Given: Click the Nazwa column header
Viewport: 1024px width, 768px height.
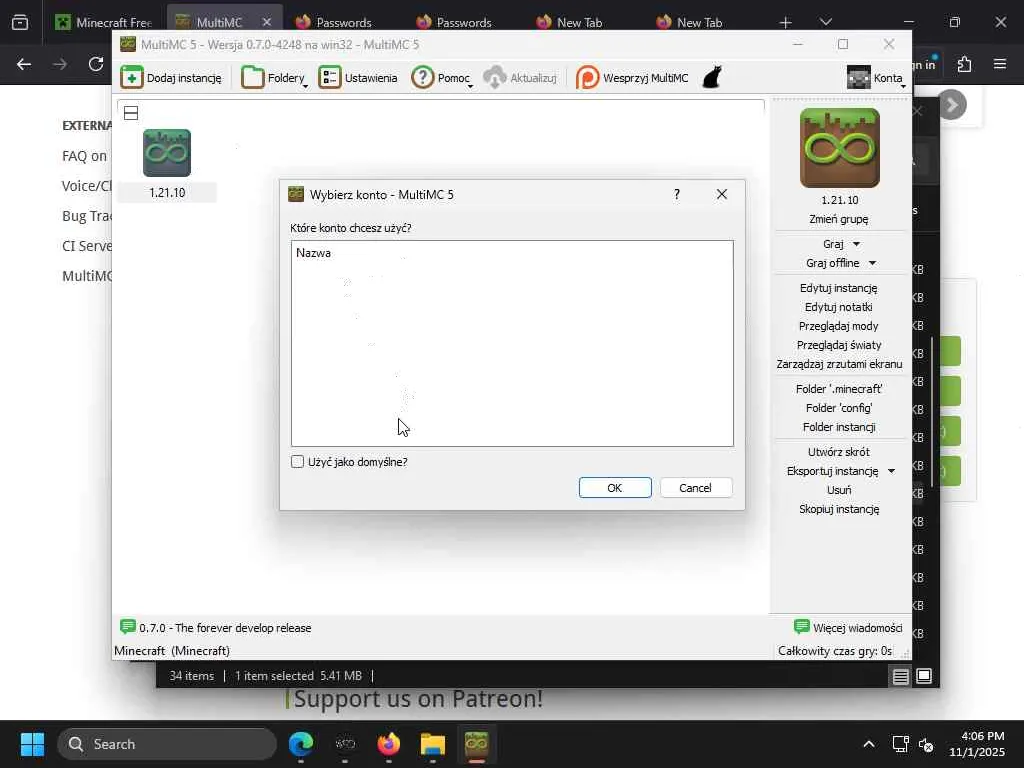Looking at the screenshot, I should tap(313, 253).
